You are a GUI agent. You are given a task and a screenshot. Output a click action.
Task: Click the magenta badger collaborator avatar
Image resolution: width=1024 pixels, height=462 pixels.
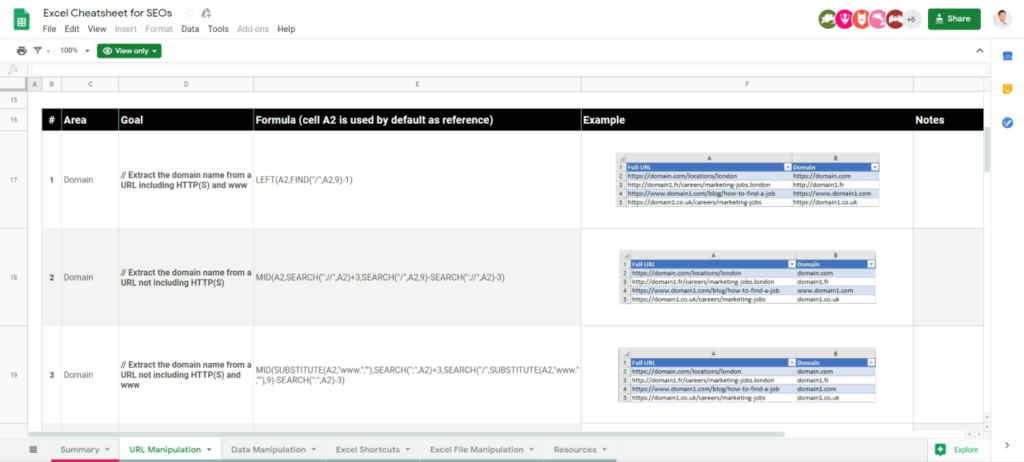[844, 19]
